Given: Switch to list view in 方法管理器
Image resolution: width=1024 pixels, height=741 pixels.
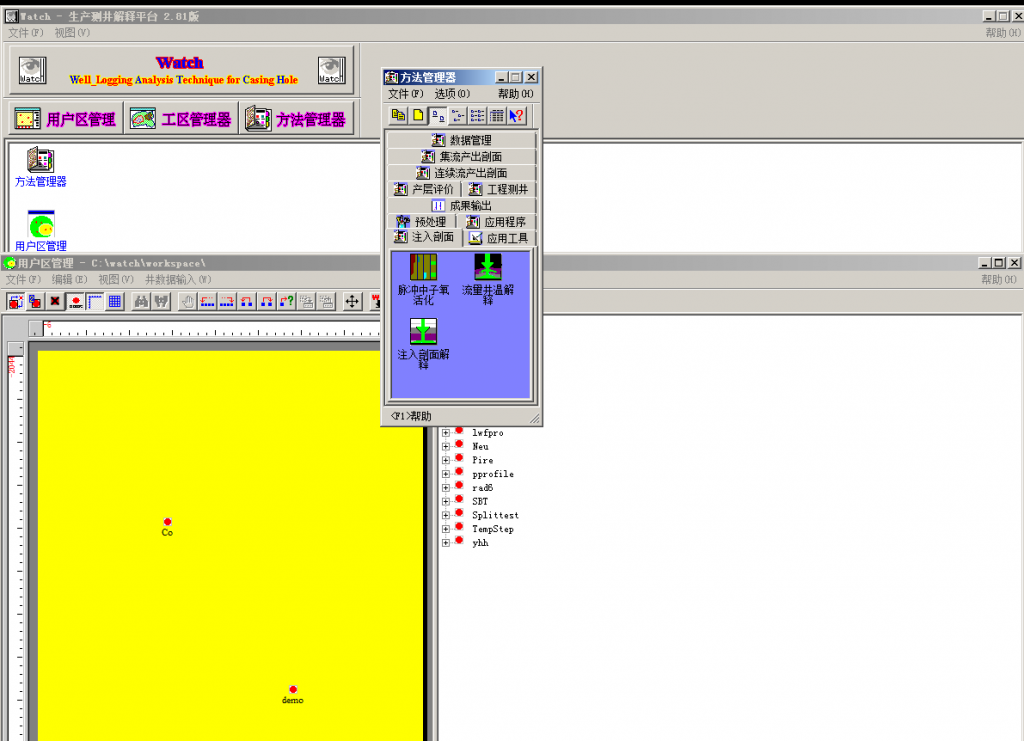Looking at the screenshot, I should point(477,116).
